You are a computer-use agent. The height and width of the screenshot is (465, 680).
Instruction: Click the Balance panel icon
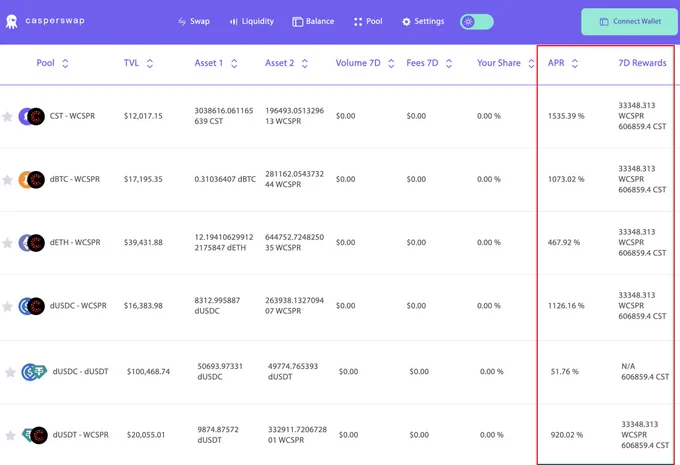(298, 22)
